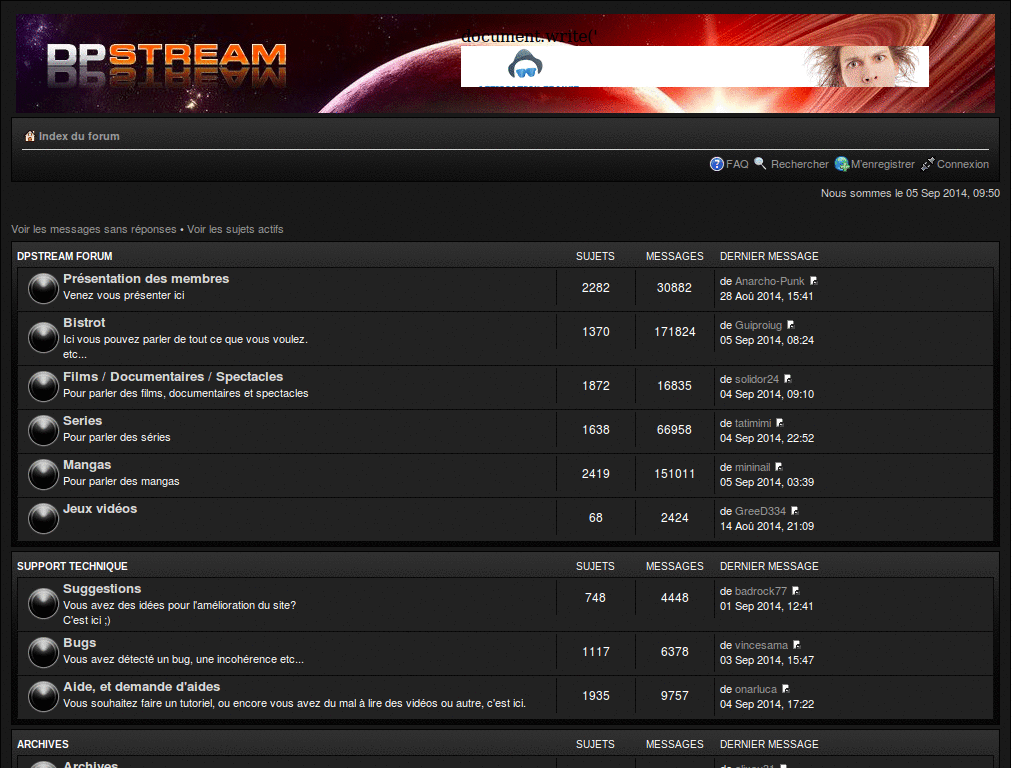This screenshot has height=768, width=1024.
Task: Jump to tatimimi's latest post icon
Action: [x=778, y=423]
